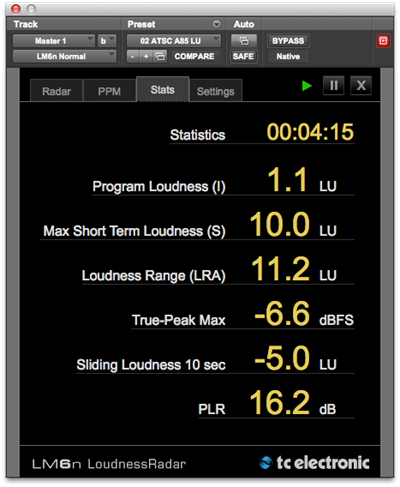Open the Settings tab
The width and height of the screenshot is (400, 487).
point(216,91)
